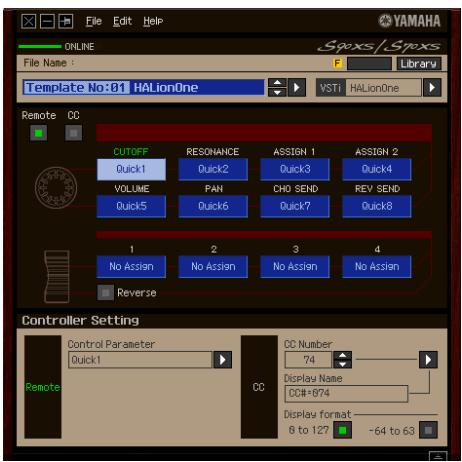Viewport: 462px width, 462px height.
Task: Open the Library button
Action: click(x=419, y=64)
